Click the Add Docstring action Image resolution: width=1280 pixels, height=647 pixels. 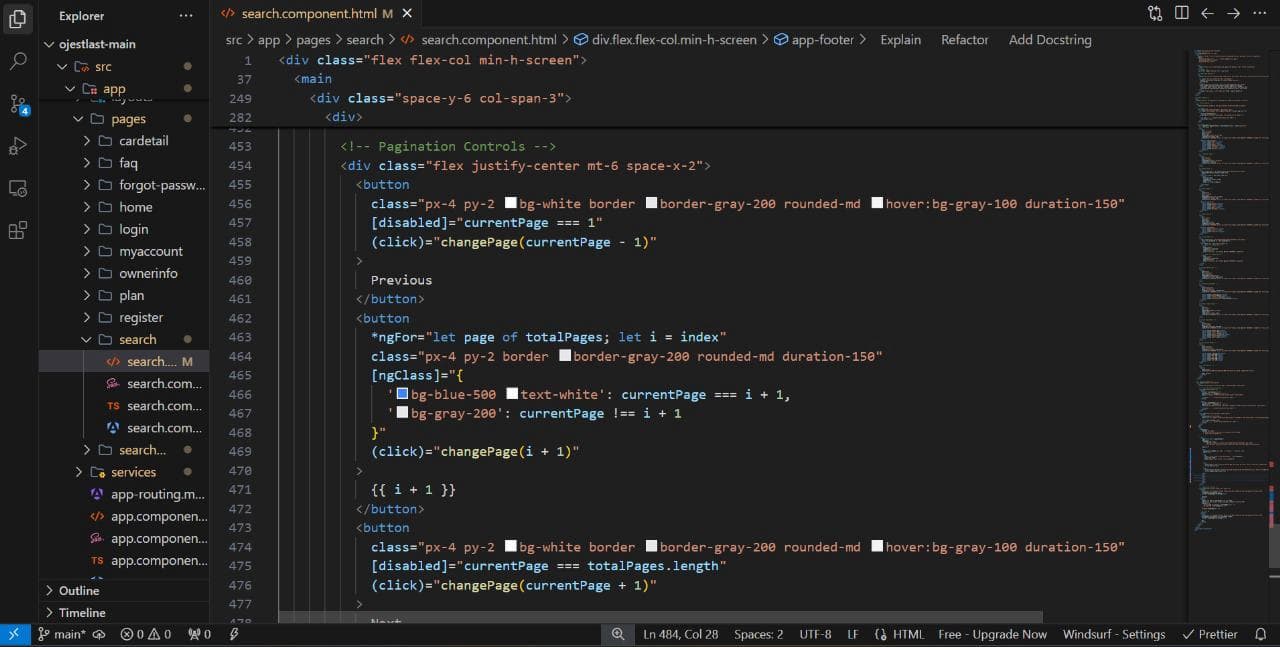[x=1050, y=40]
